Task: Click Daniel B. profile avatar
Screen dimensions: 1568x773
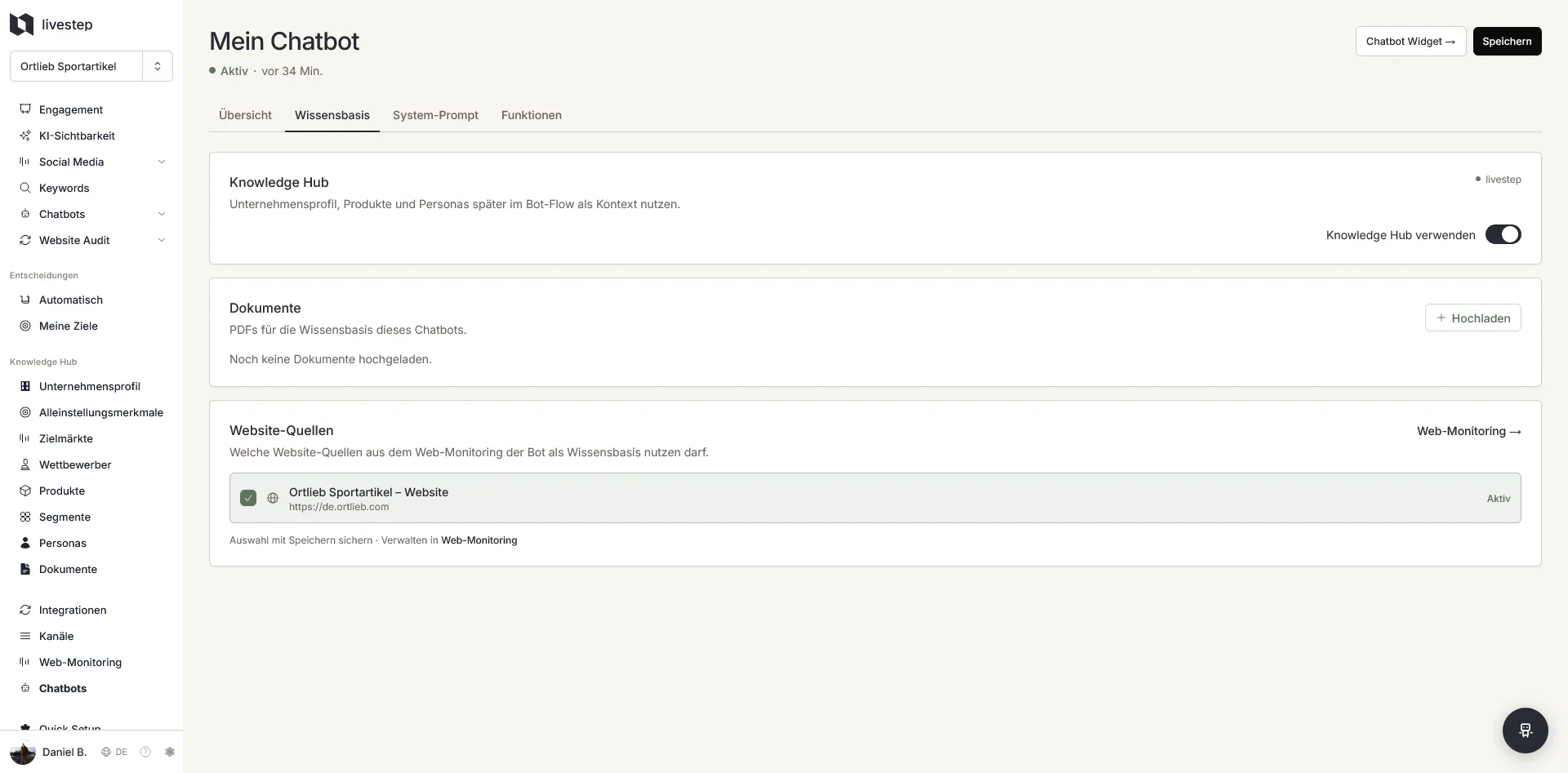Action: (x=23, y=752)
